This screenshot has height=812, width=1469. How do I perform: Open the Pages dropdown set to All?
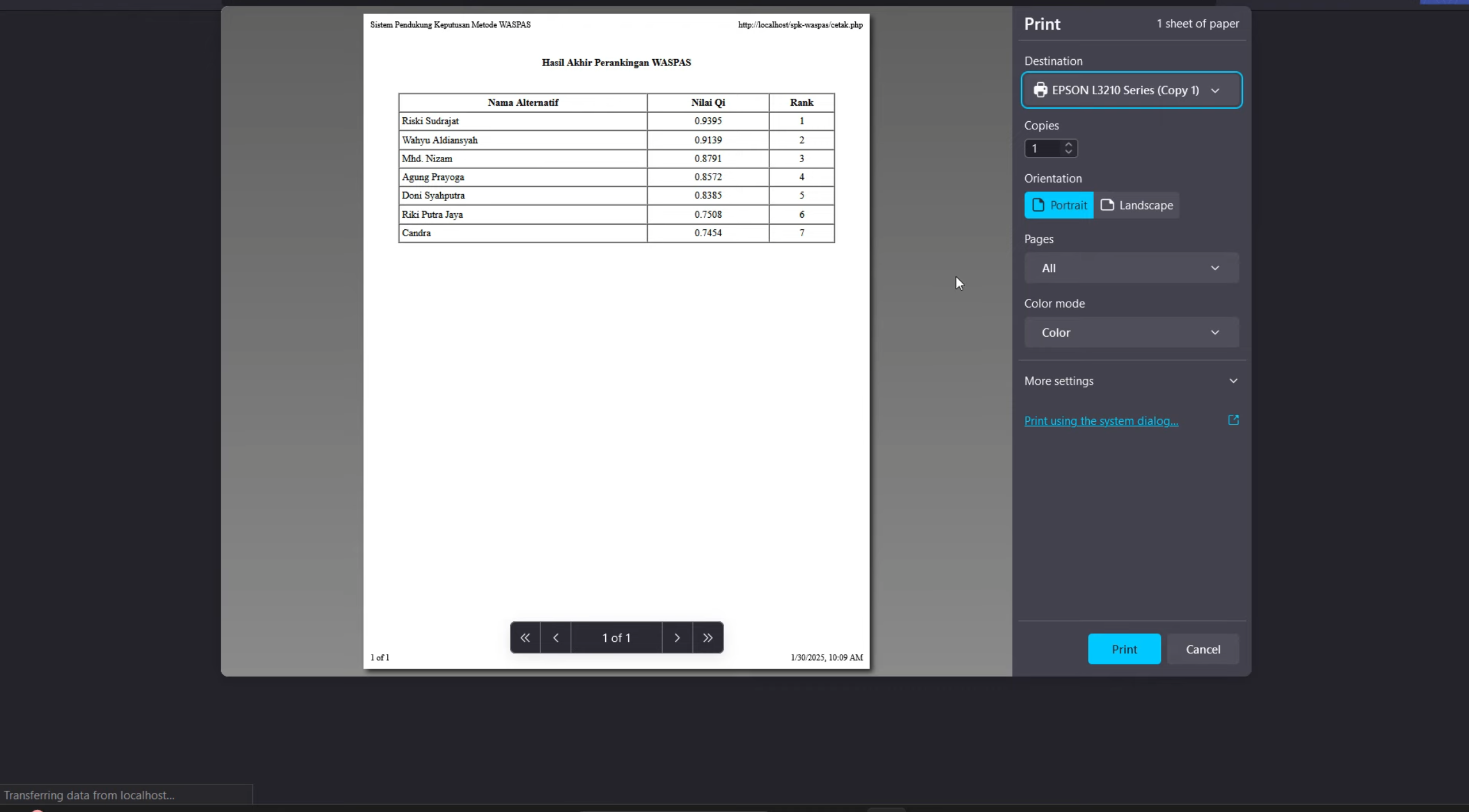(x=1131, y=268)
